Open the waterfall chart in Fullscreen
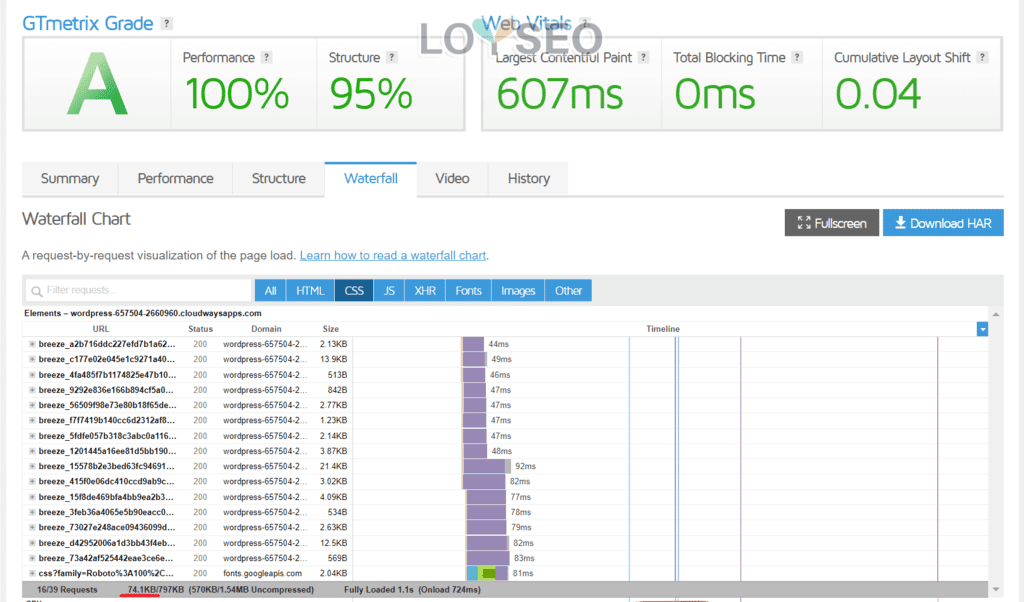Viewport: 1024px width, 602px height. tap(832, 223)
